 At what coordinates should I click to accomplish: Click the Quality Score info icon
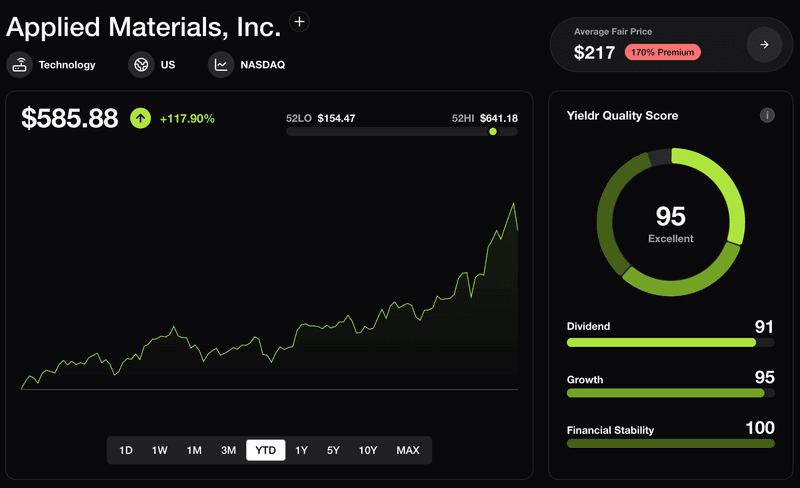[x=767, y=115]
